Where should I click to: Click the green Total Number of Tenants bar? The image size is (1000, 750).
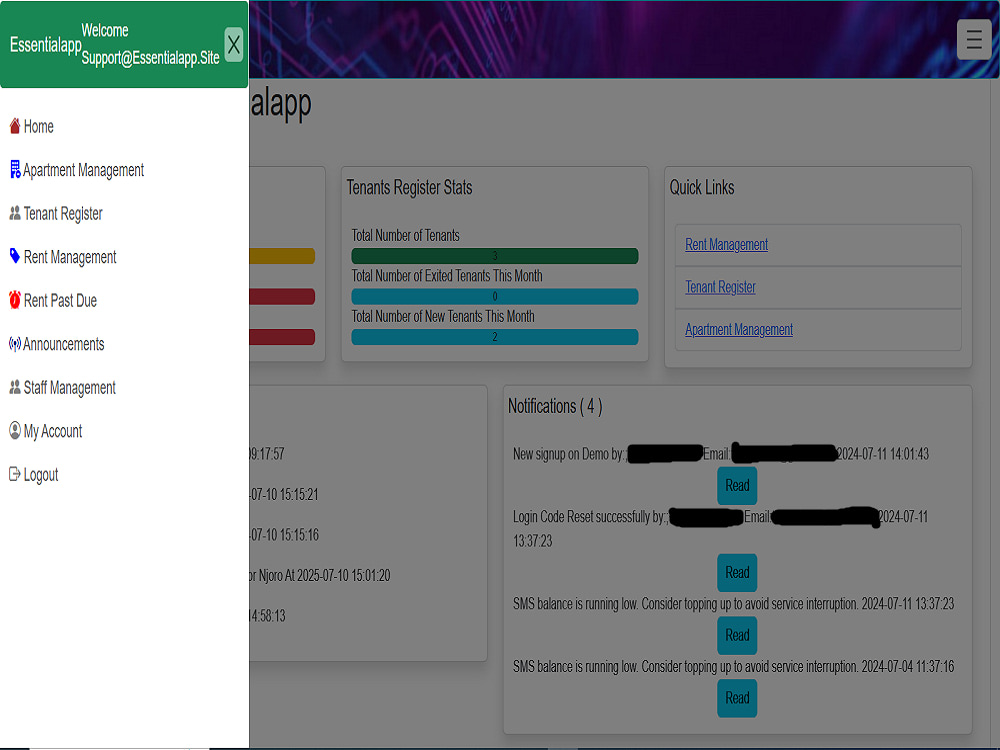(x=495, y=256)
